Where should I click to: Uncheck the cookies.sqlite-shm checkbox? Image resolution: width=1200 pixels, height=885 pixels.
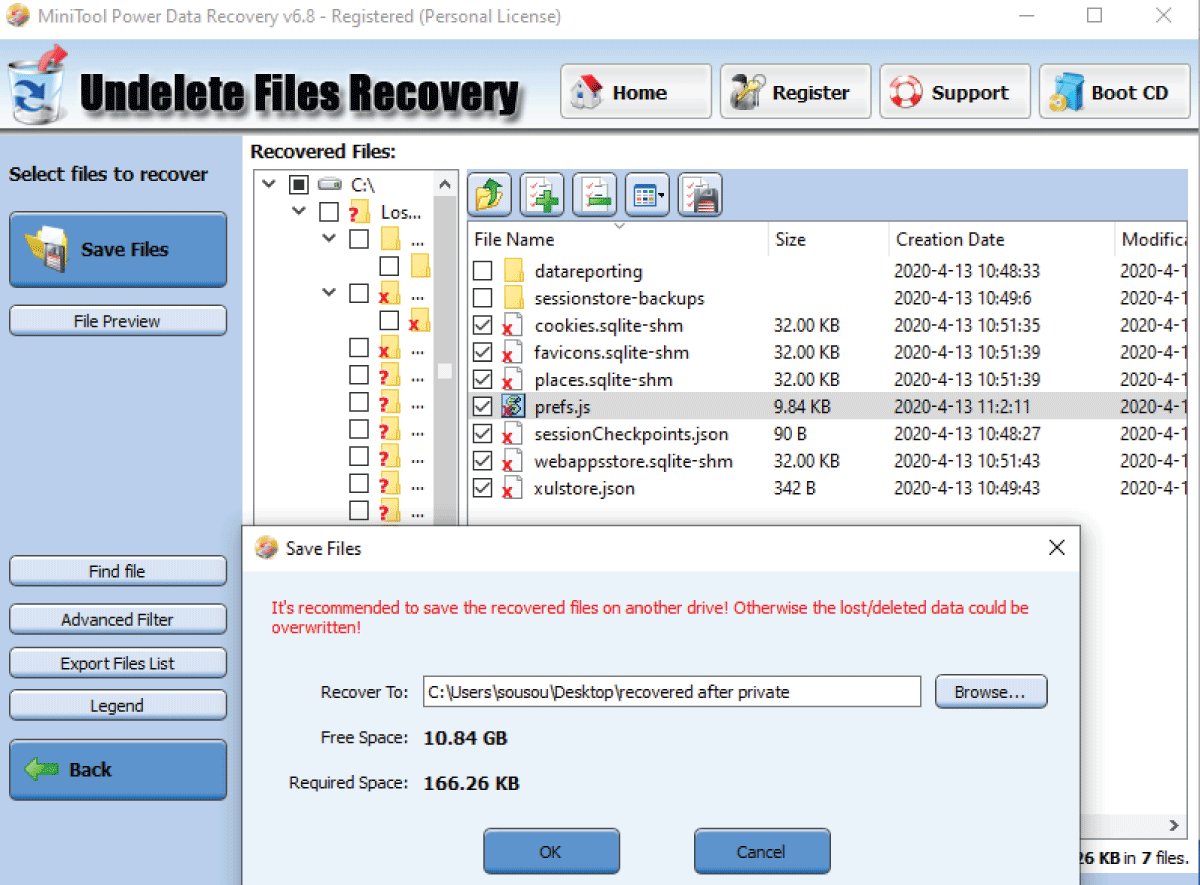483,325
